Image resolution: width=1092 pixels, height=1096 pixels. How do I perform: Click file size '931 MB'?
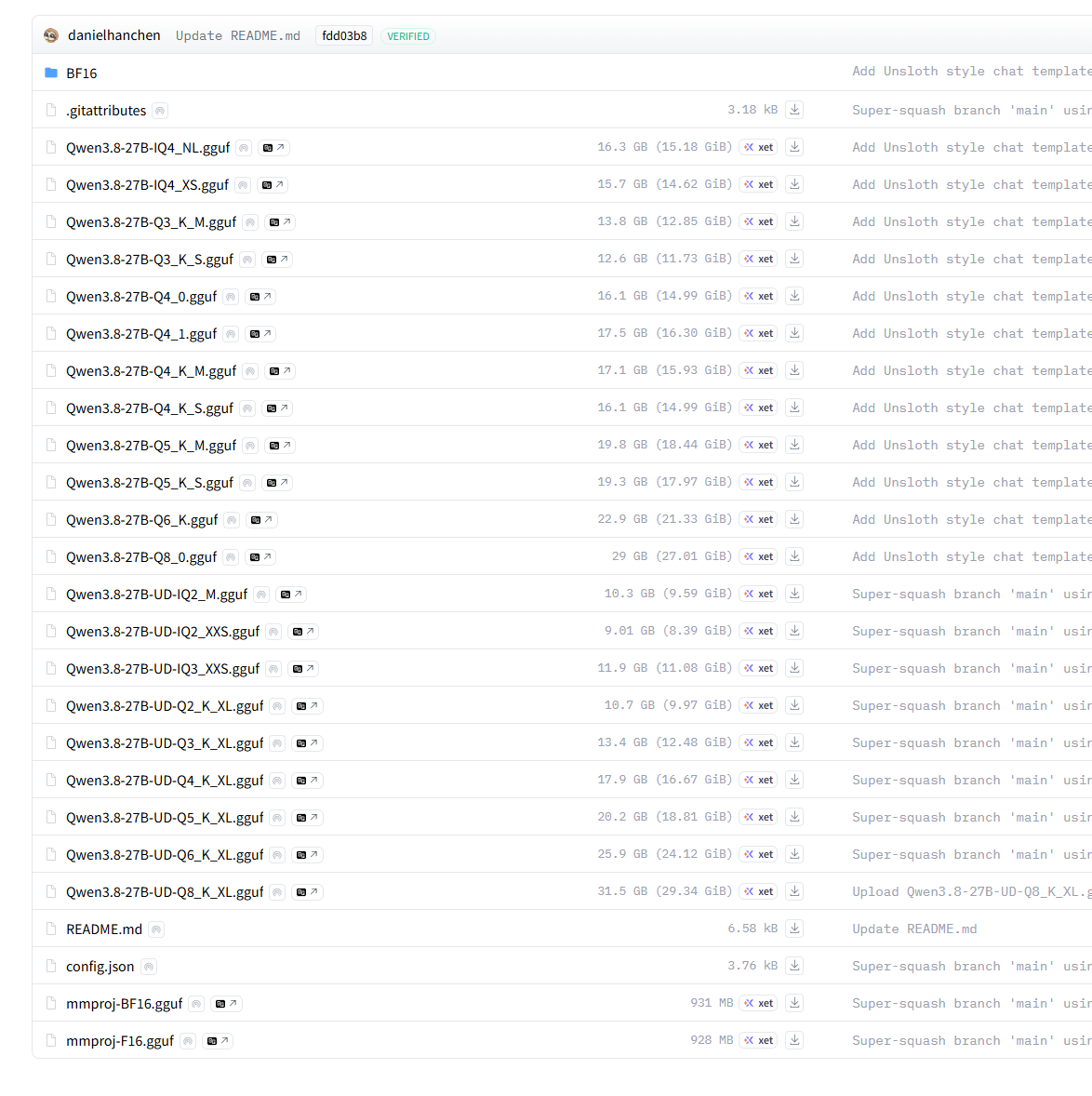click(712, 1003)
